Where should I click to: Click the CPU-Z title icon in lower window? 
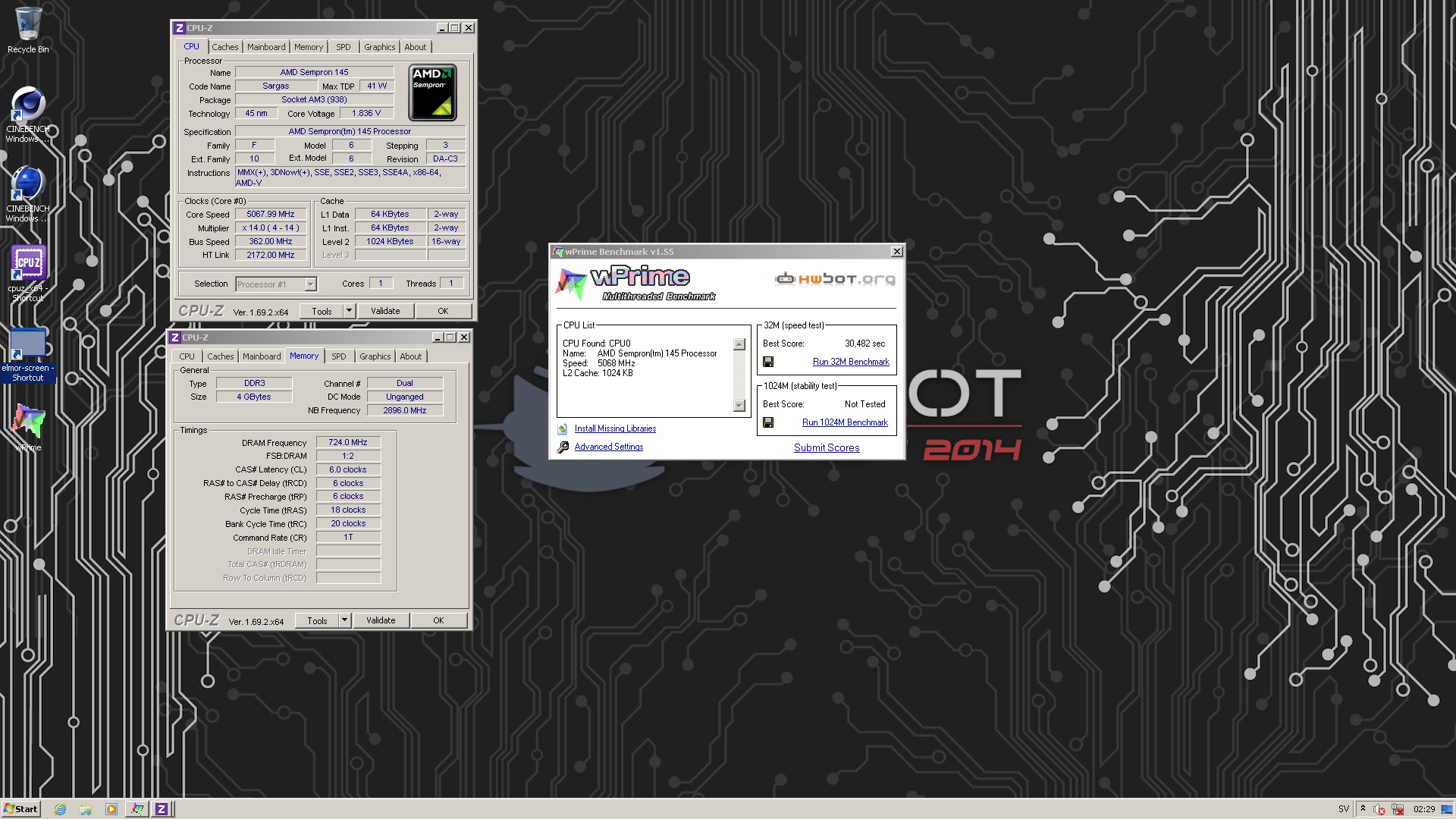[x=175, y=337]
